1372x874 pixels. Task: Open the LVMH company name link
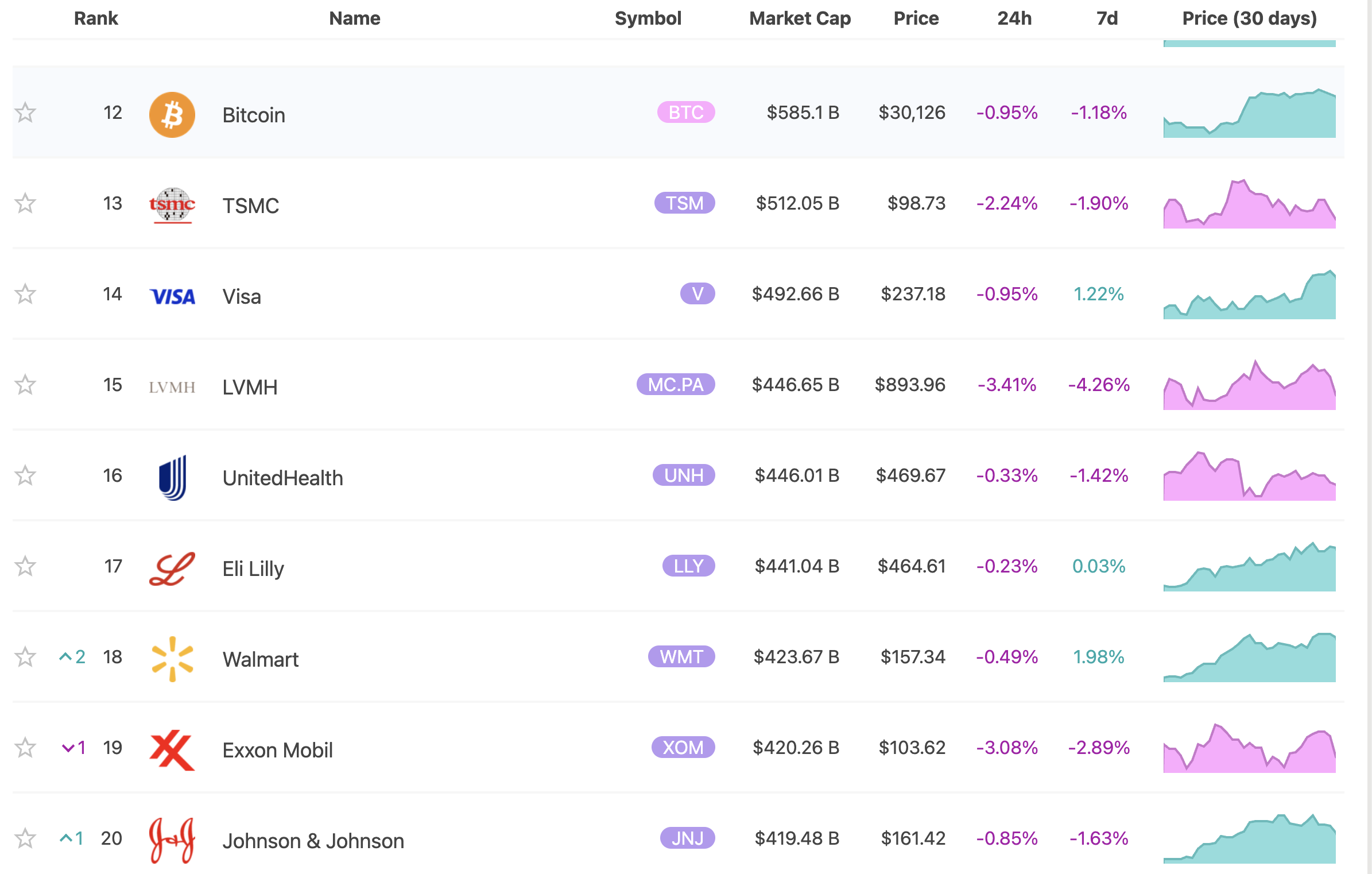[x=250, y=387]
